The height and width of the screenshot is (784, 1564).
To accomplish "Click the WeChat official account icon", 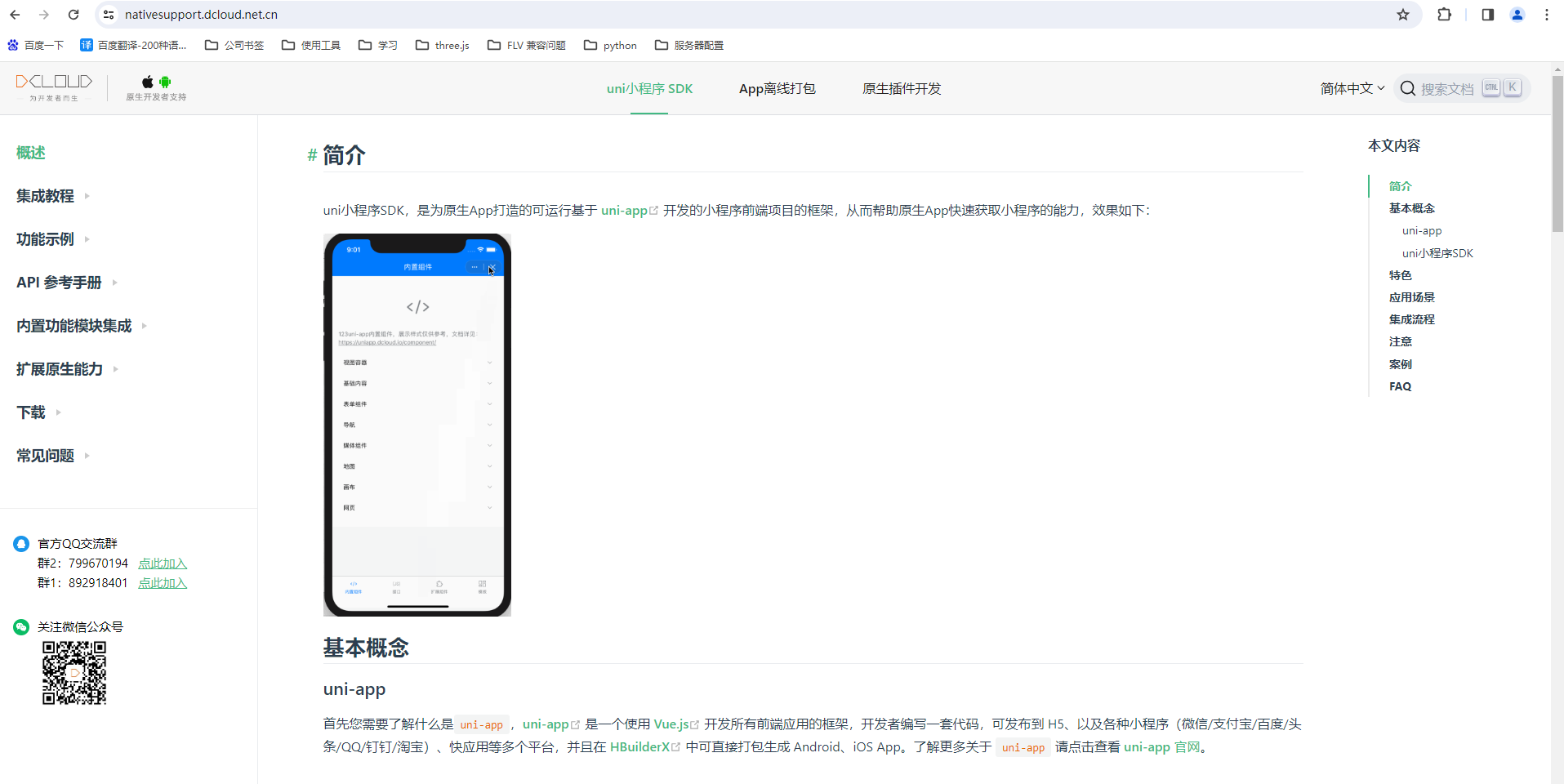I will [21, 627].
